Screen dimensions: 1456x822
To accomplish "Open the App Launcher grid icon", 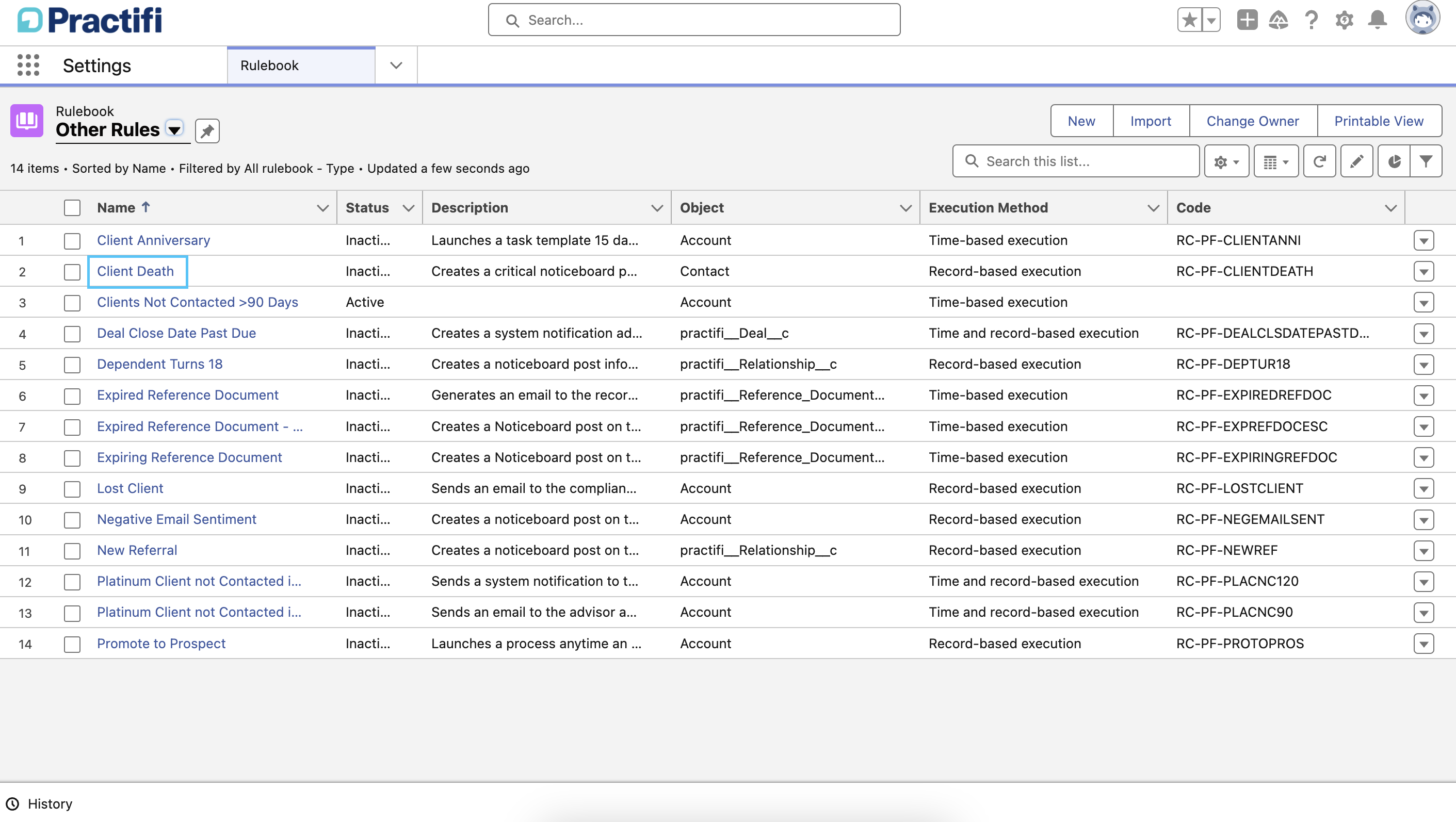I will click(28, 65).
